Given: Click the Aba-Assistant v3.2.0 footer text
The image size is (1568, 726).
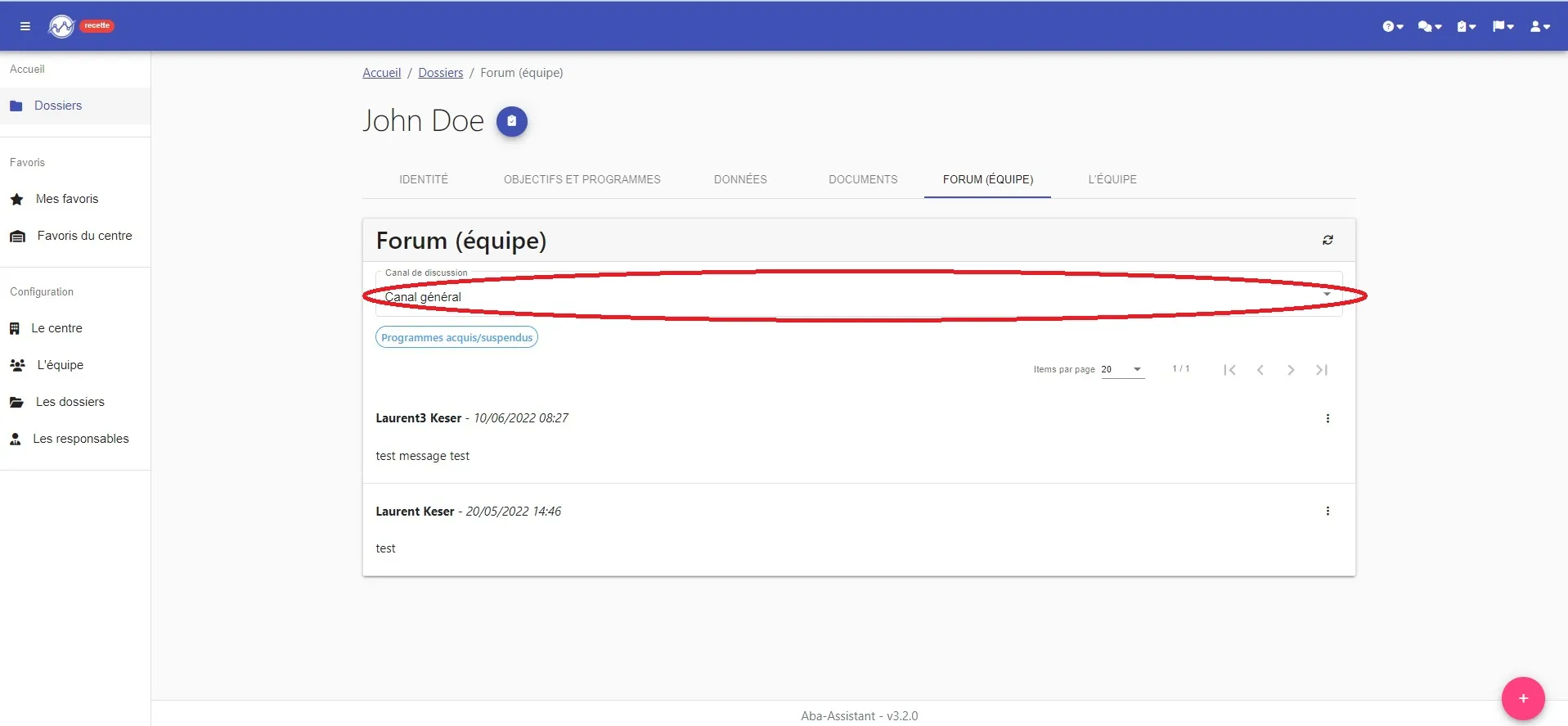Looking at the screenshot, I should point(859,716).
